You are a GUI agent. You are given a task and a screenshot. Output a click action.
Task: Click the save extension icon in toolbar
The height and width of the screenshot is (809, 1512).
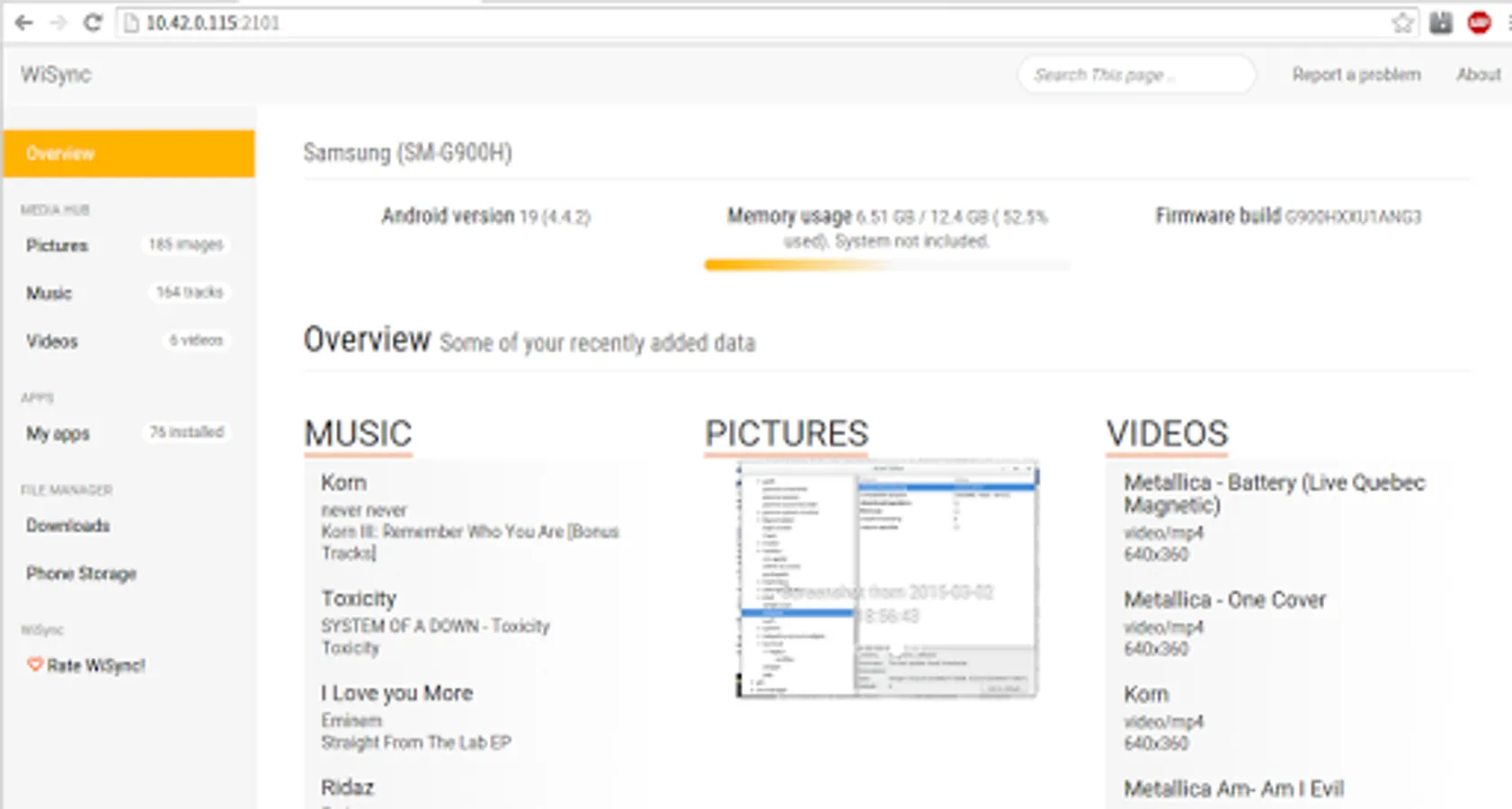[x=1441, y=22]
